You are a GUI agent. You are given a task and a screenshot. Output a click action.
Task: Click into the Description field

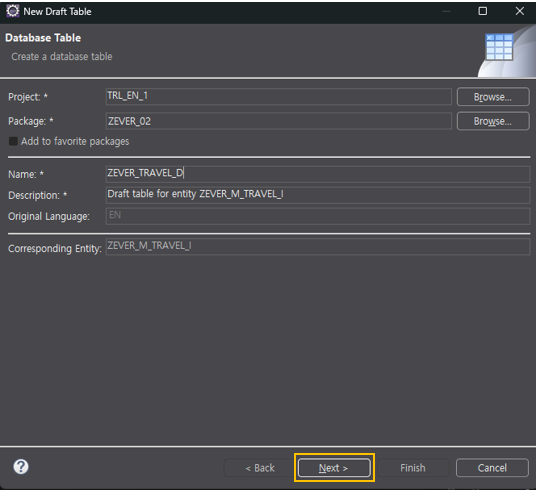coord(318,195)
